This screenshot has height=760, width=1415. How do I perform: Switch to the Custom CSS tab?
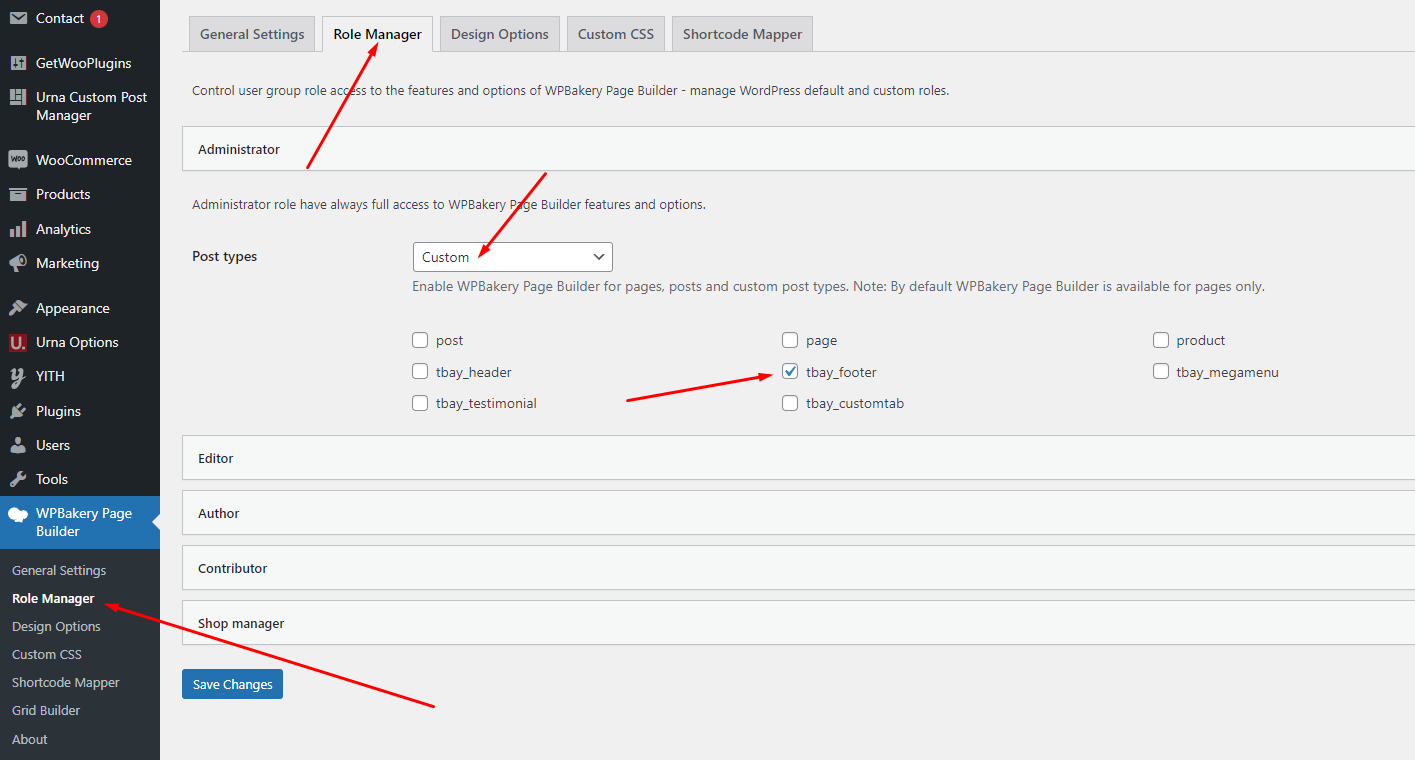click(x=616, y=34)
